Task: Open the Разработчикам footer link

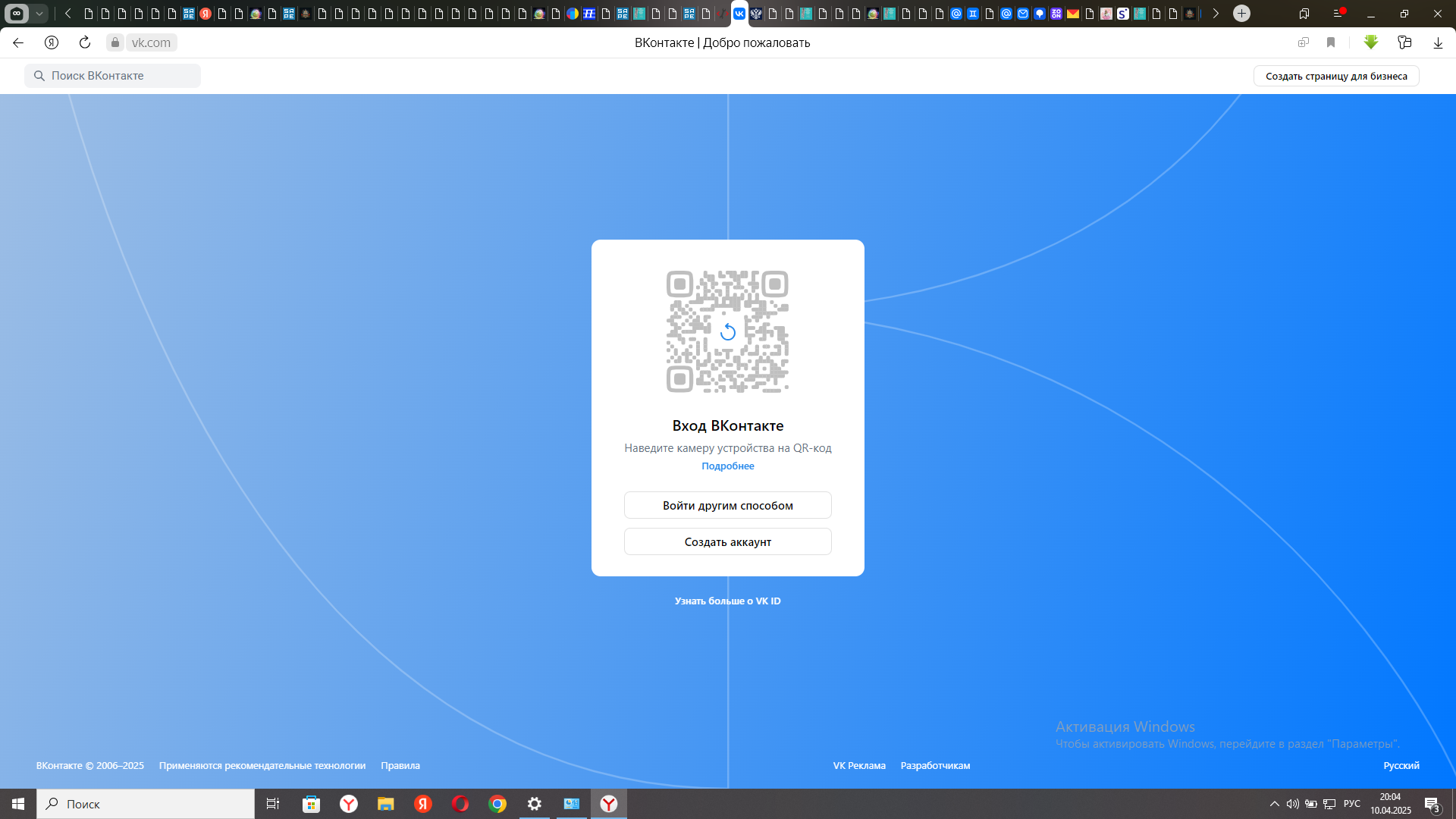Action: [x=935, y=765]
